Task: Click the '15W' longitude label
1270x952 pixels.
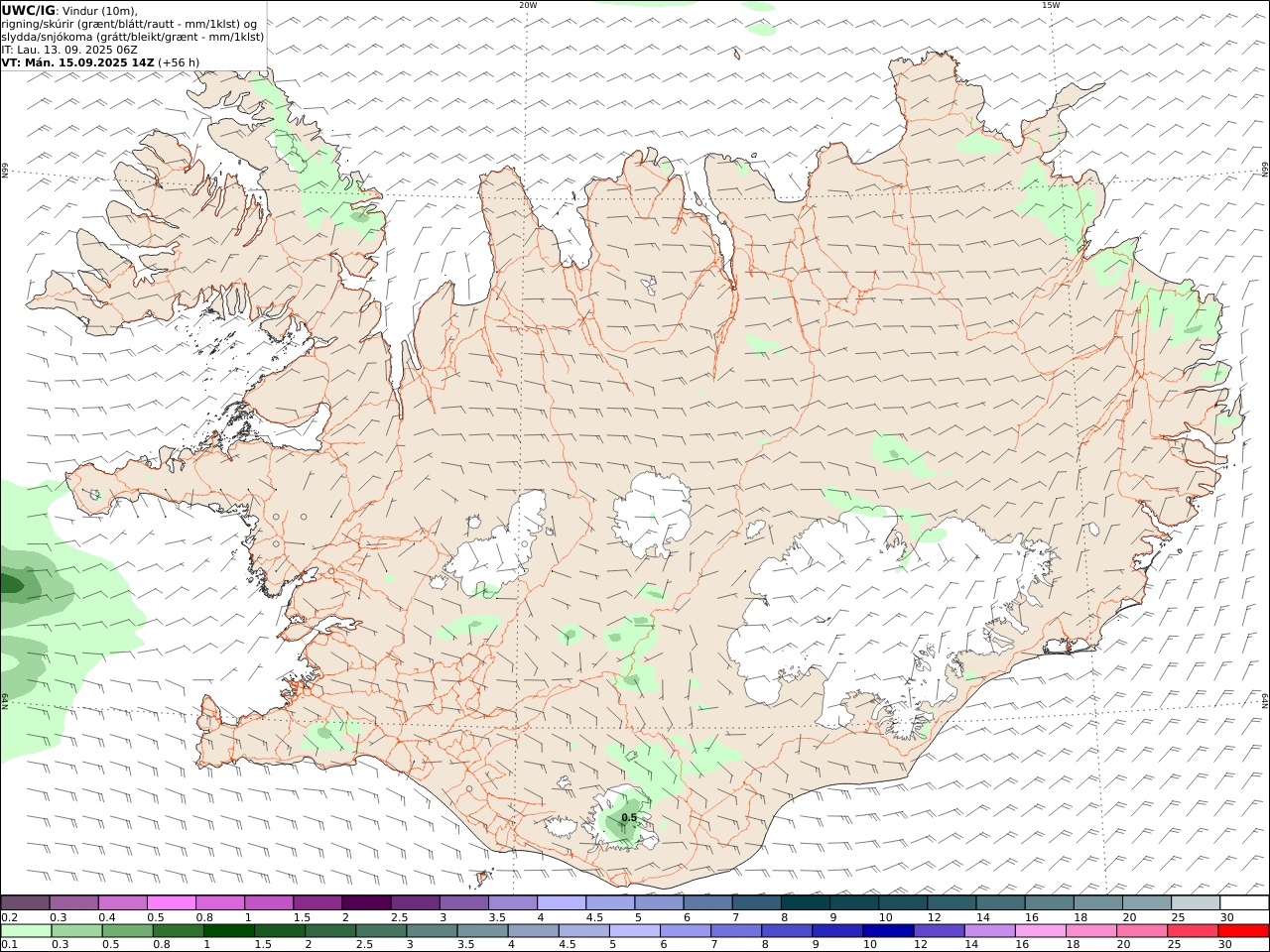Action: 1051,5
